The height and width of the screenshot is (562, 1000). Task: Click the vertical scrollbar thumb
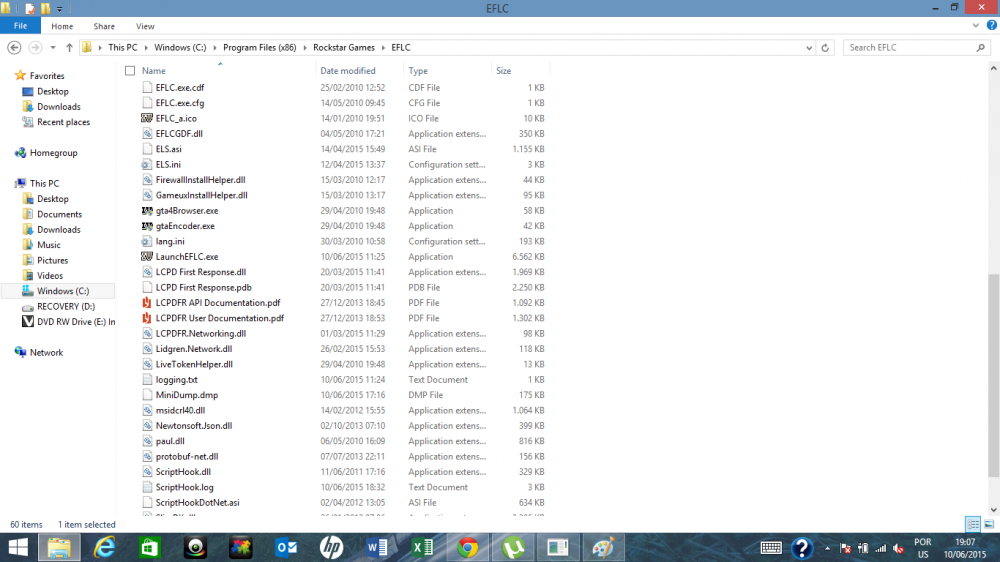click(994, 375)
